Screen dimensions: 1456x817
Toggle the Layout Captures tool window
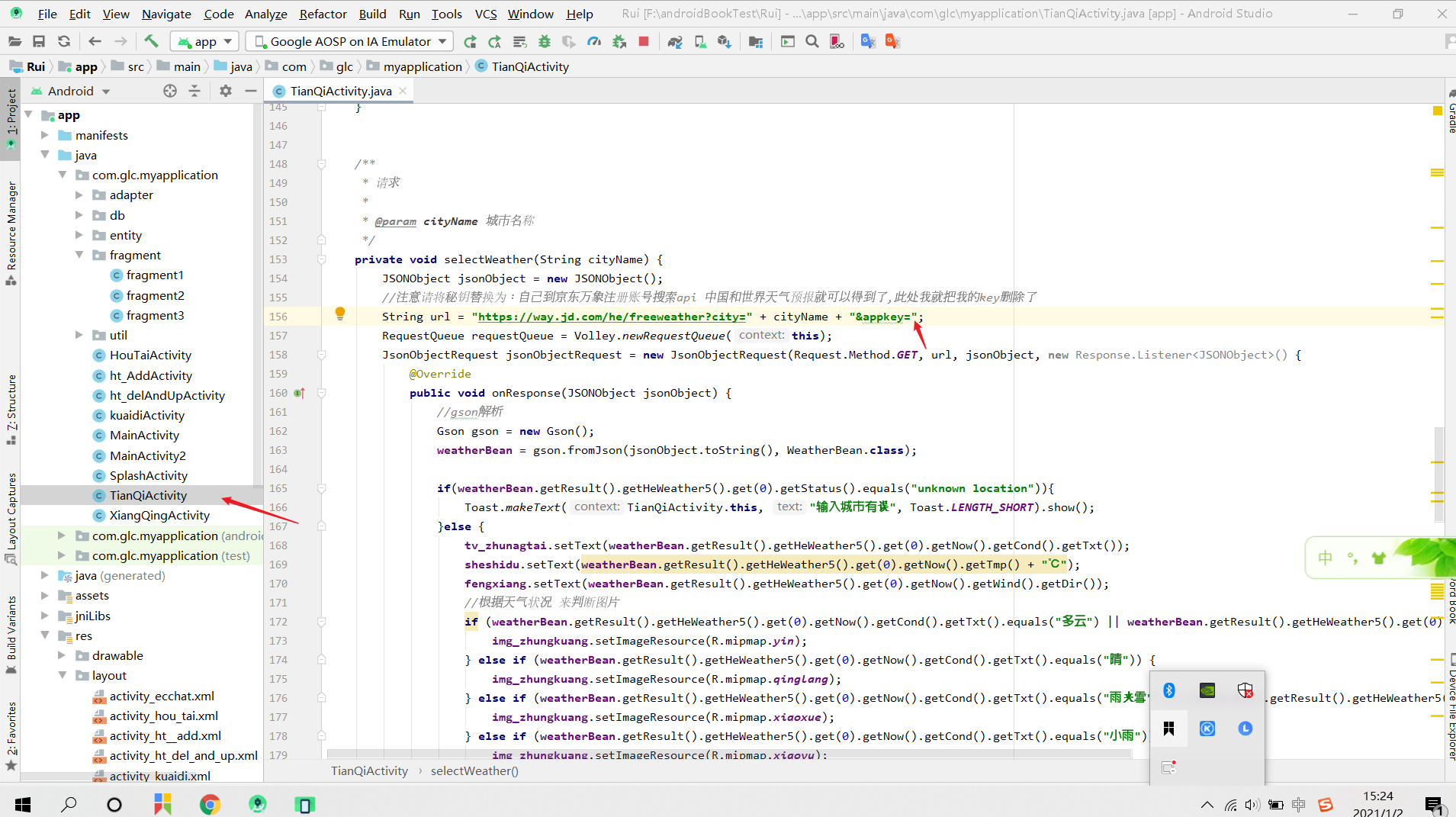(11, 519)
